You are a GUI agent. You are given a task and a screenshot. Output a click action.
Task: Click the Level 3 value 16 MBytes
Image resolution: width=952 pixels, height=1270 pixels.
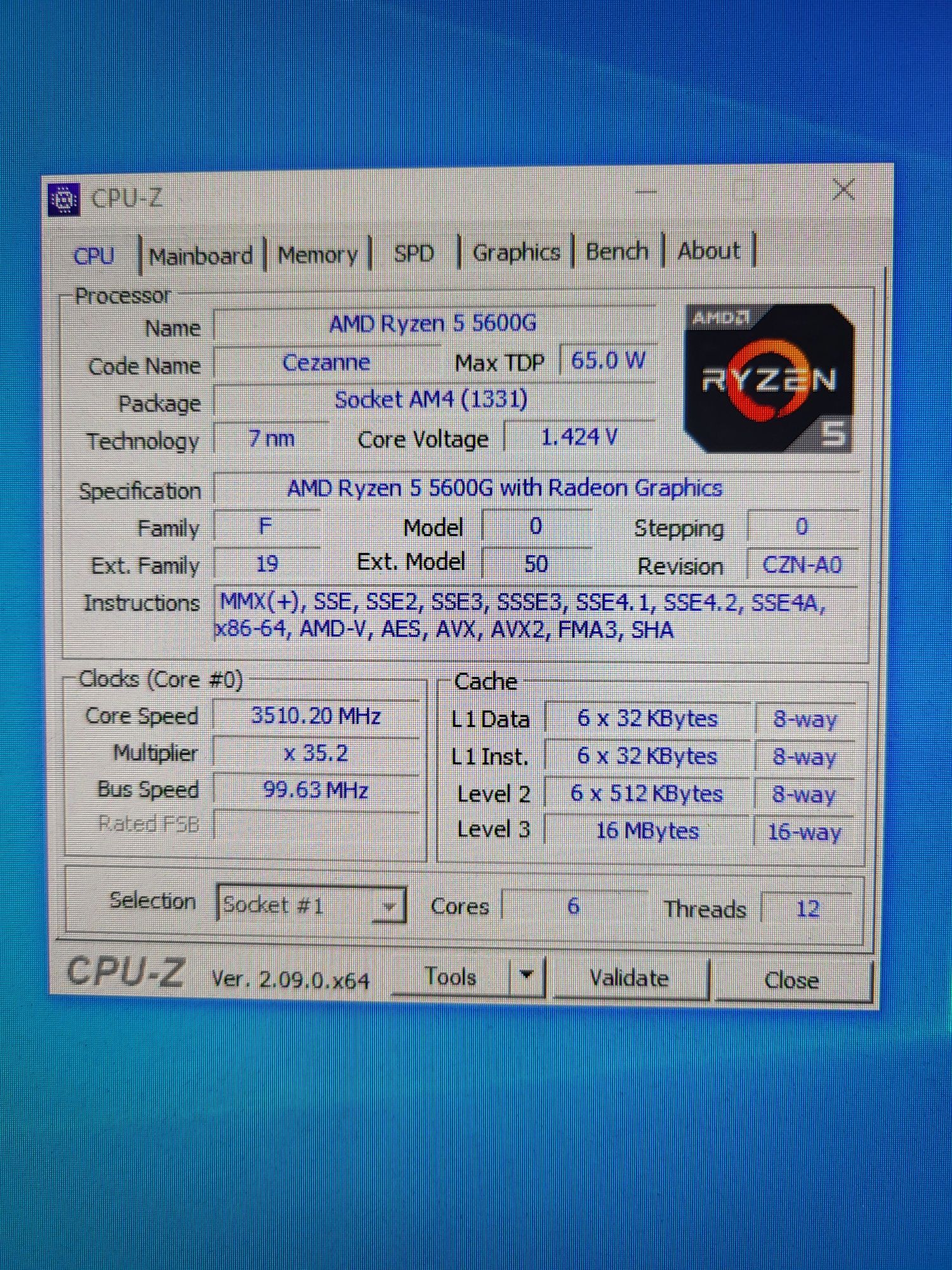click(x=647, y=831)
